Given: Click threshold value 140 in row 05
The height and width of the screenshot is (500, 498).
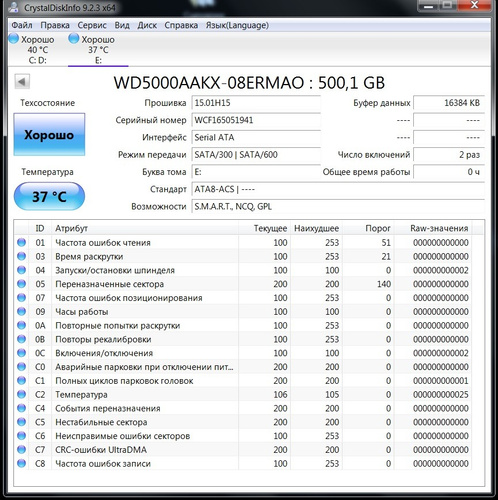Looking at the screenshot, I should point(384,284).
